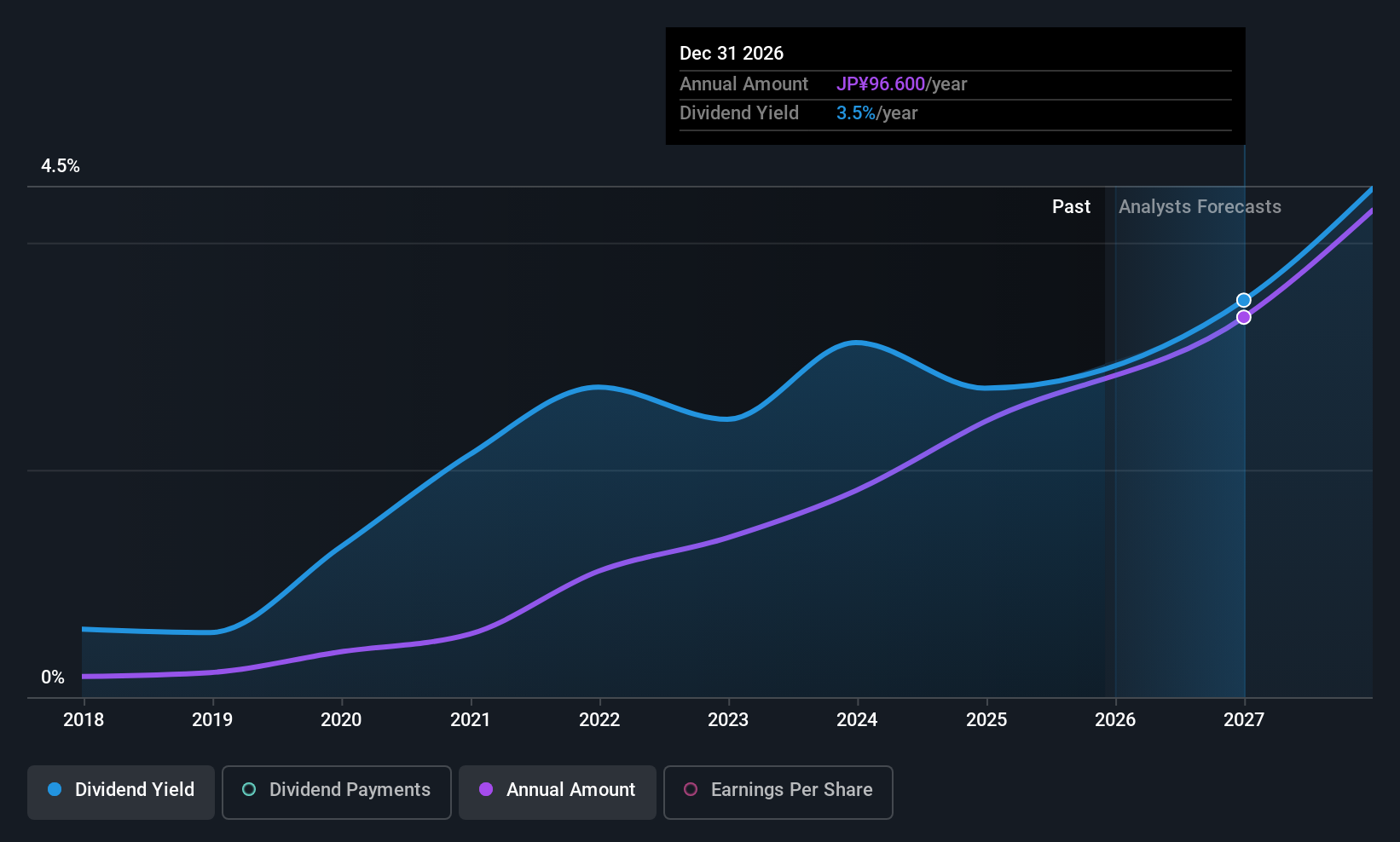Click the 2025 x-axis label
The image size is (1400, 842).
coord(986,720)
